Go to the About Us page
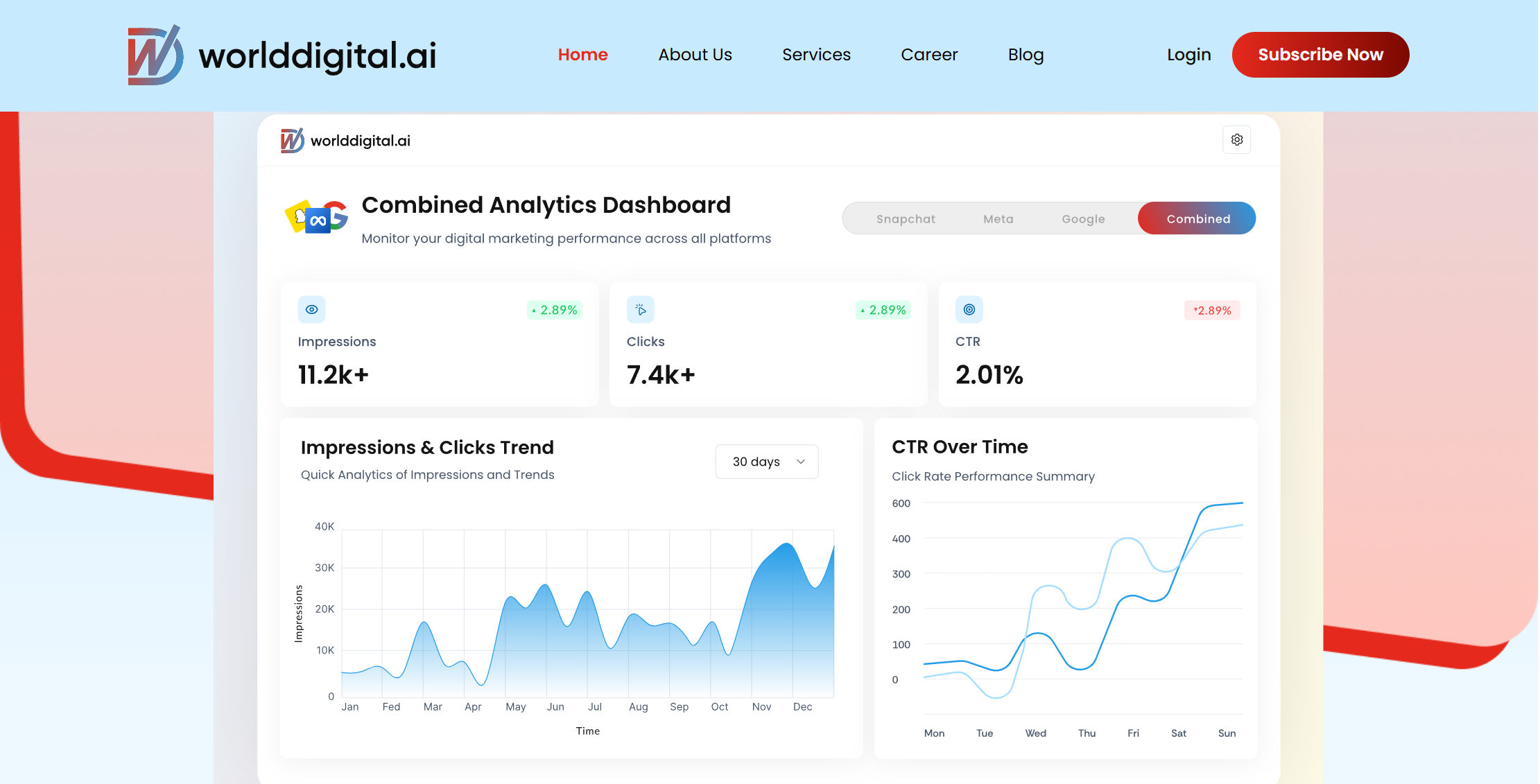 point(695,55)
